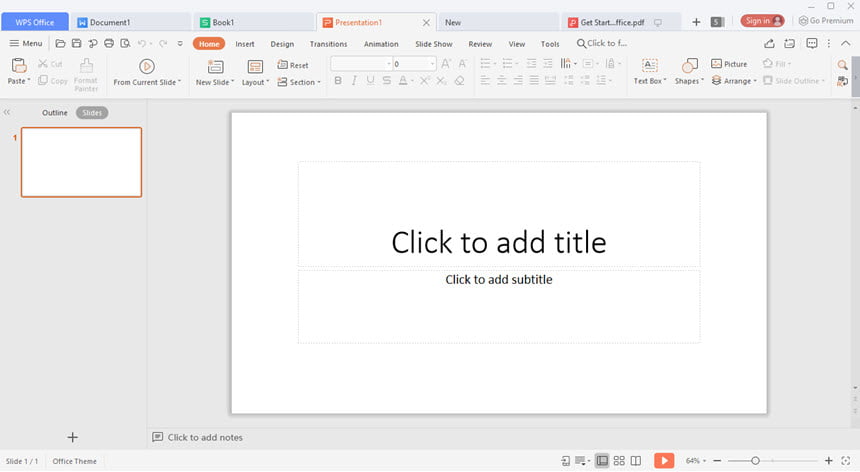Click the Increase Font Size icon
This screenshot has width=860, height=472.
pyautogui.click(x=446, y=64)
